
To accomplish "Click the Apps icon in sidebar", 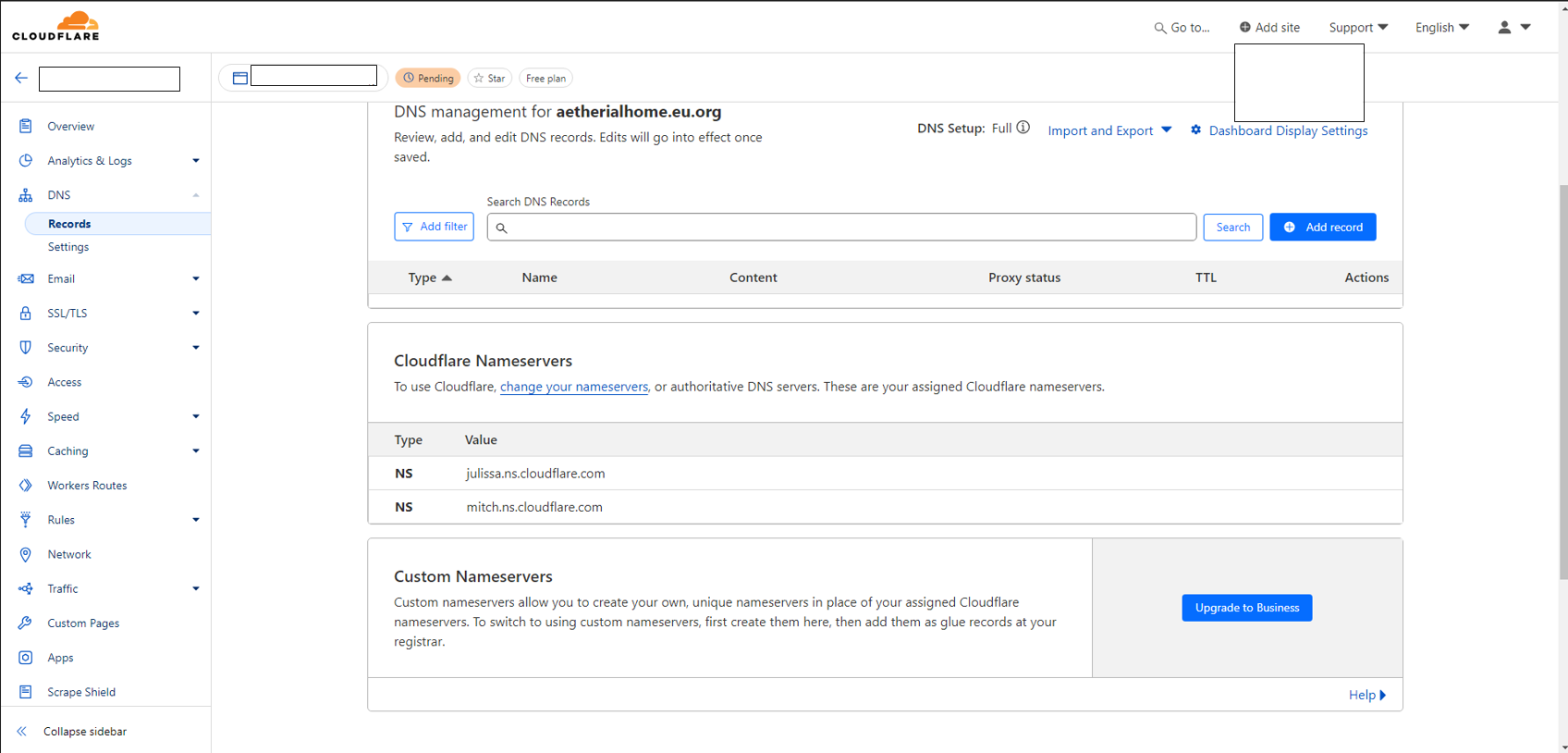I will pos(26,658).
